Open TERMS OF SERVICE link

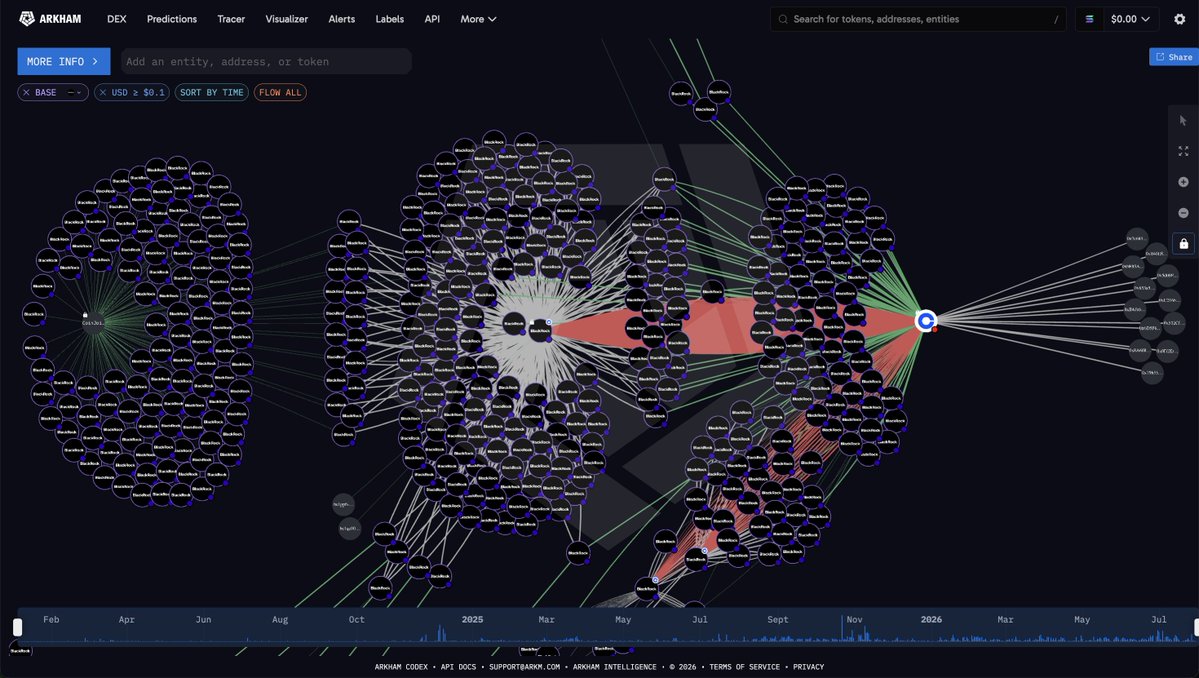point(744,667)
